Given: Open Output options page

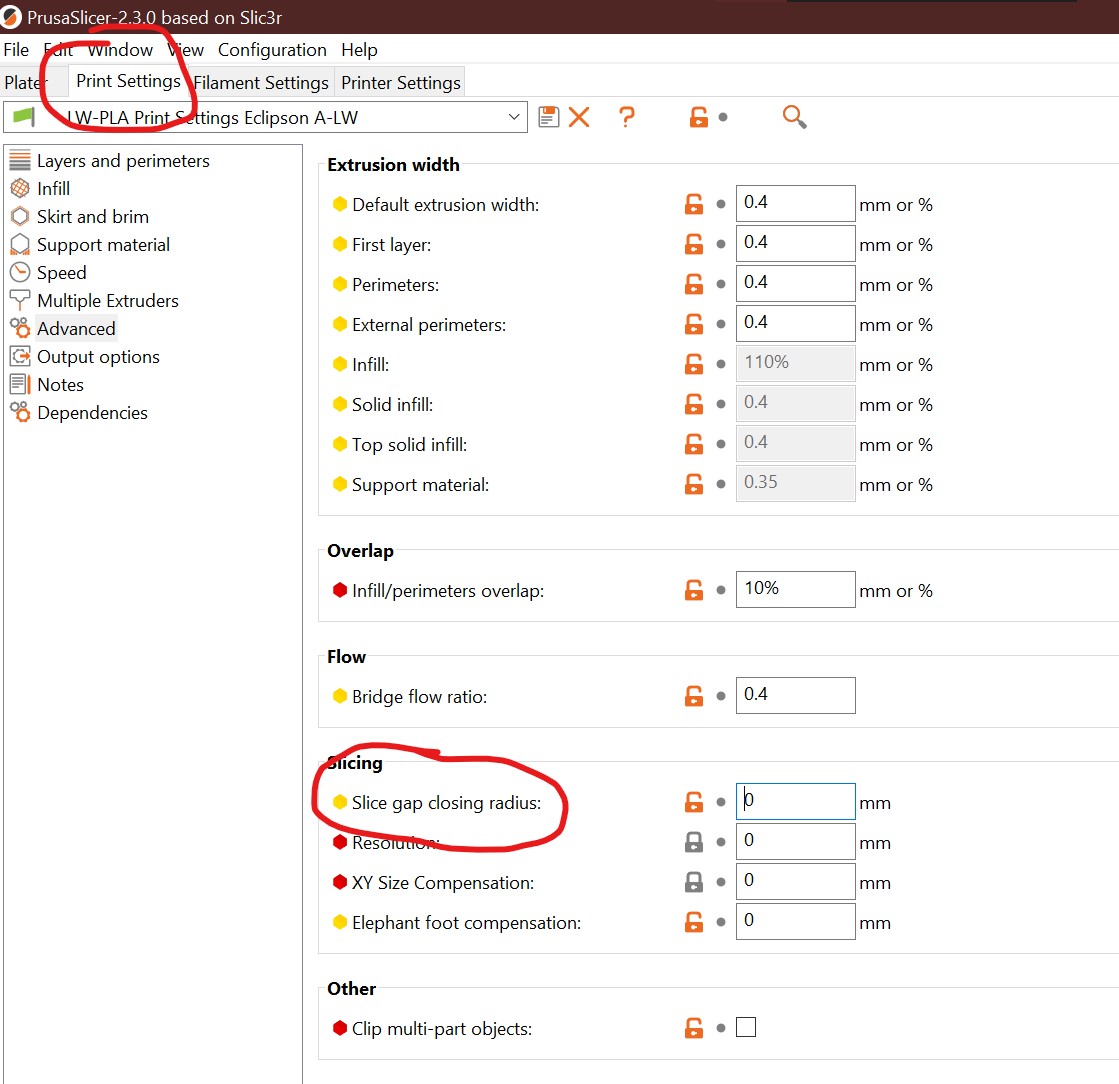Looking at the screenshot, I should pos(98,357).
